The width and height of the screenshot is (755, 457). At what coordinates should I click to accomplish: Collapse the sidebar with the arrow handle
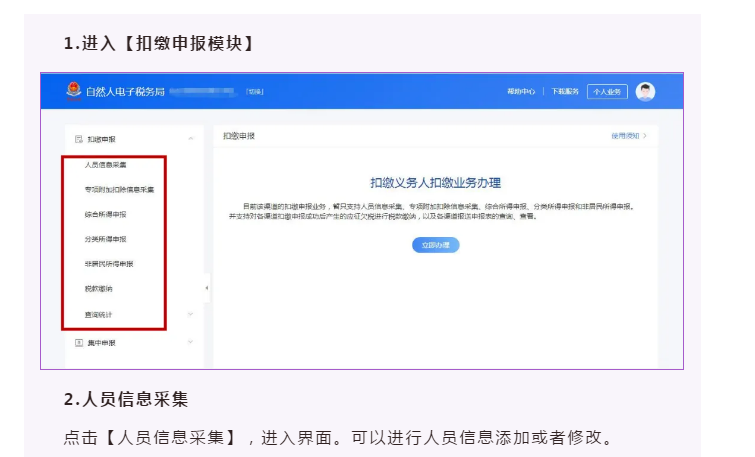tap(207, 288)
